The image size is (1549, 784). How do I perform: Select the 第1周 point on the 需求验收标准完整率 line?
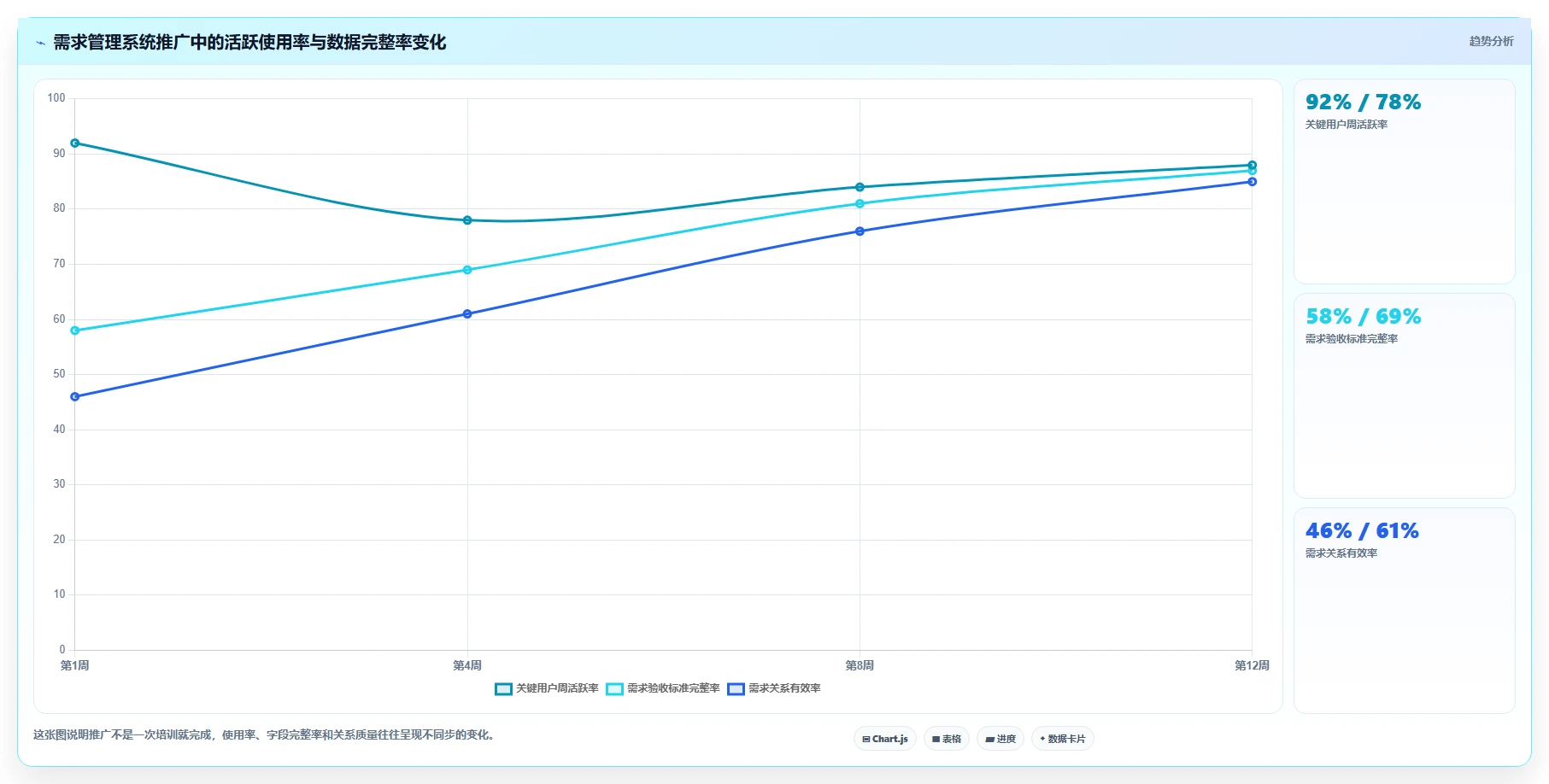(x=75, y=331)
